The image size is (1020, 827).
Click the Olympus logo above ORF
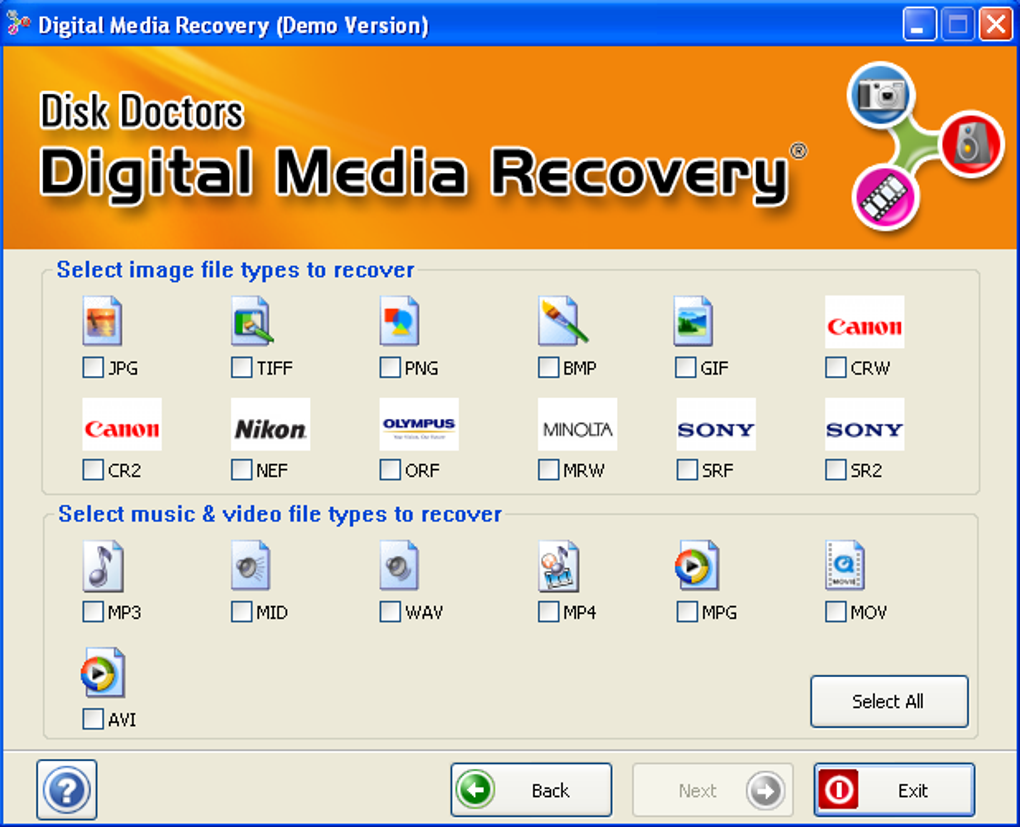tap(419, 424)
